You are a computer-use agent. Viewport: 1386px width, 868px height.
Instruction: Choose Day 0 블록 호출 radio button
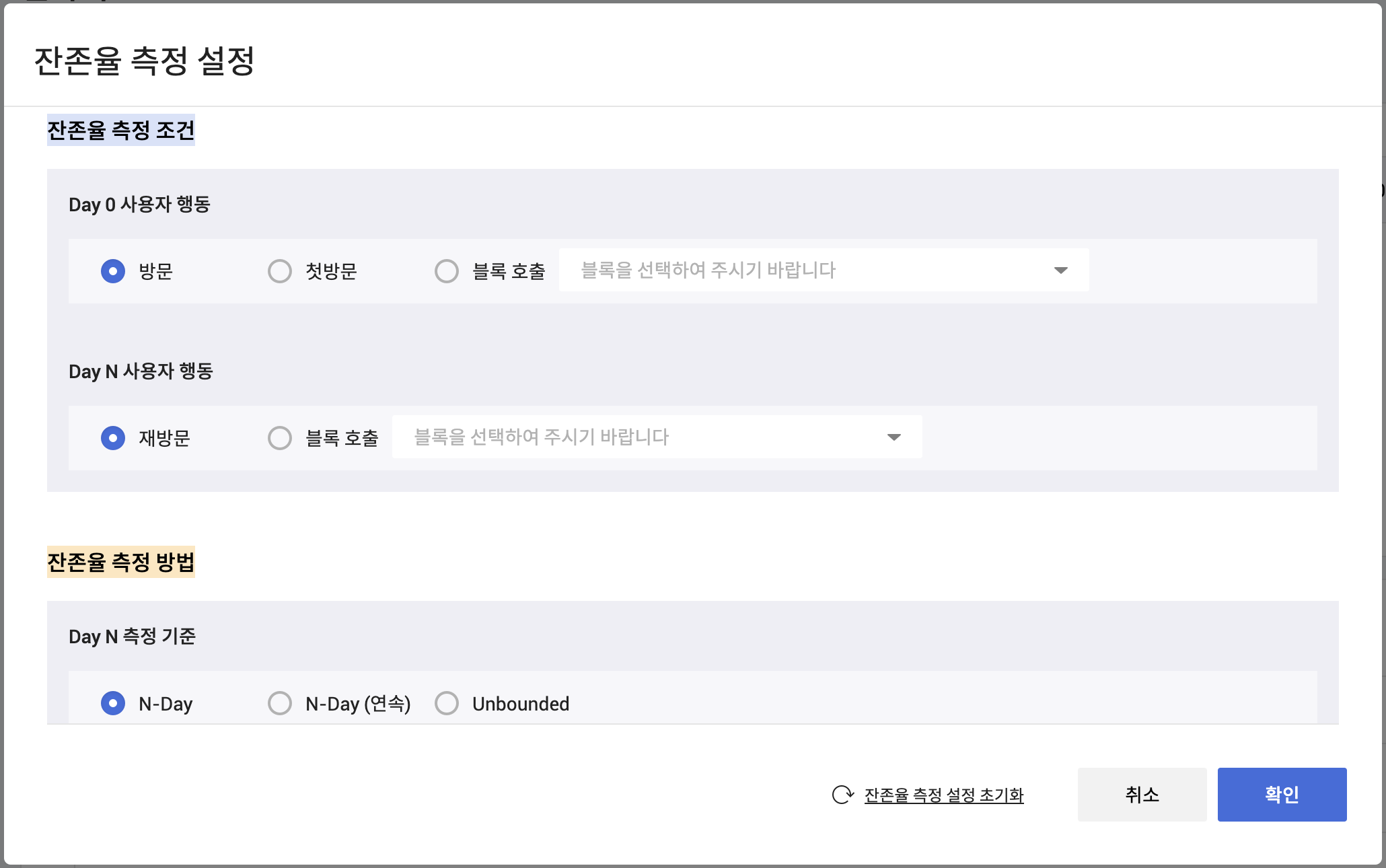(x=447, y=271)
